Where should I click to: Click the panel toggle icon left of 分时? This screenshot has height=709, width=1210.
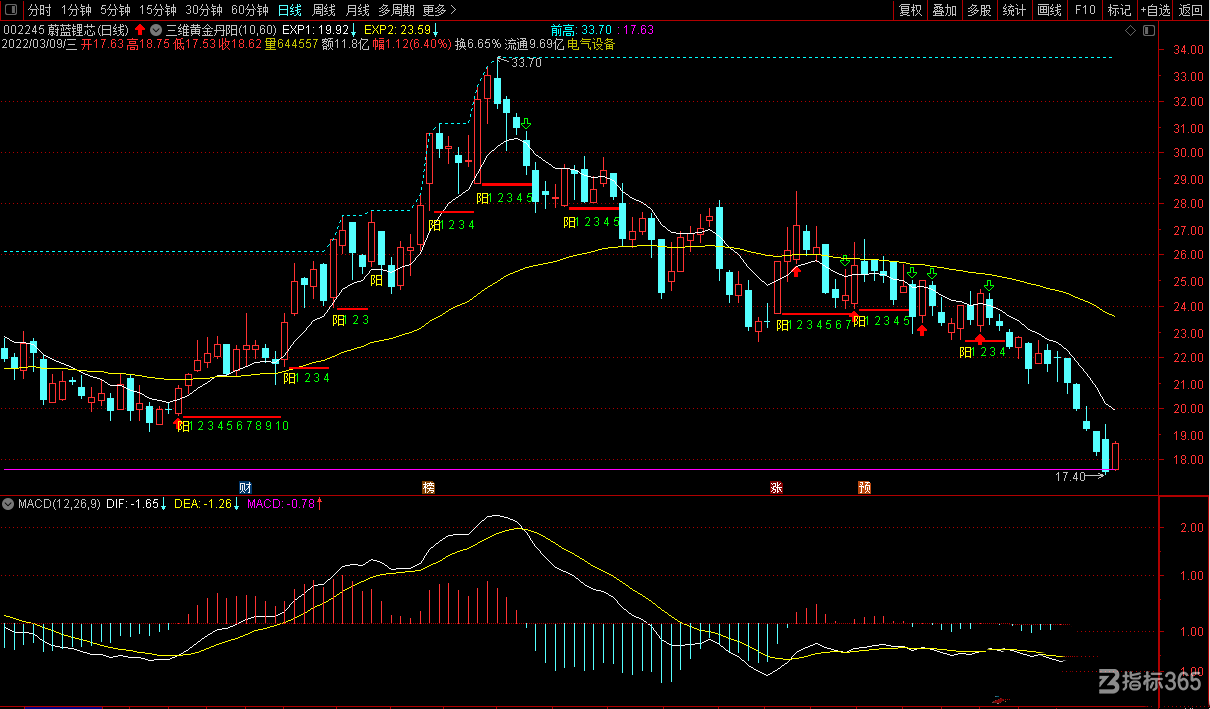click(x=11, y=10)
